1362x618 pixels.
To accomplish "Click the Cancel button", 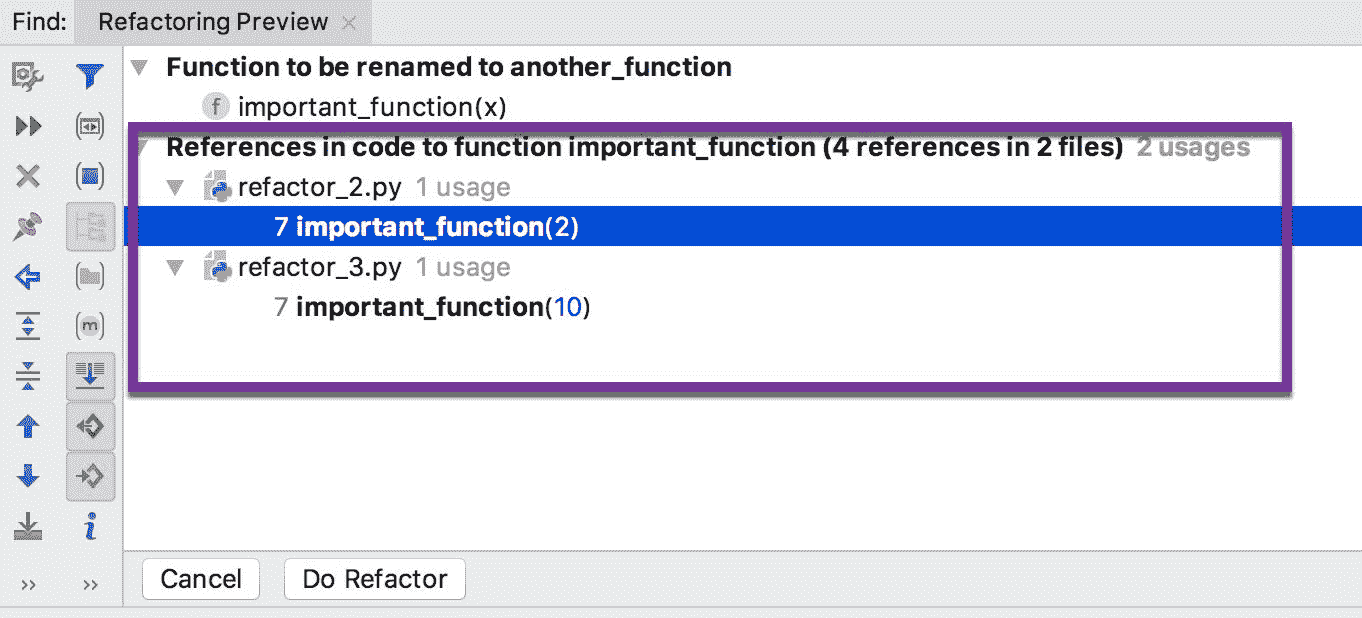I will 201,579.
